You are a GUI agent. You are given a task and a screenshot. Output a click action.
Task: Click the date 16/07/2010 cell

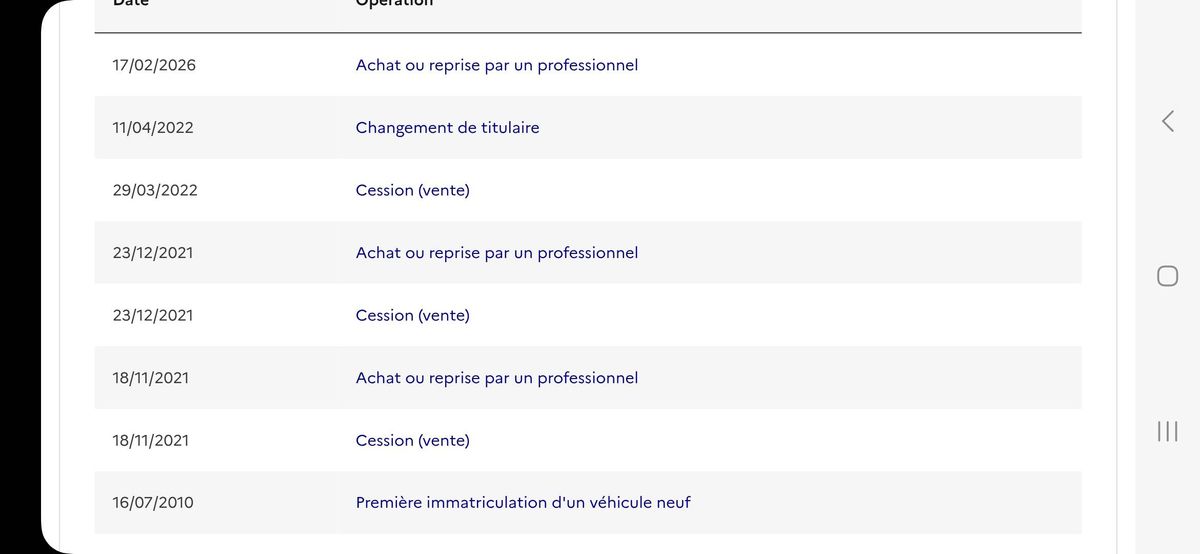coord(153,503)
